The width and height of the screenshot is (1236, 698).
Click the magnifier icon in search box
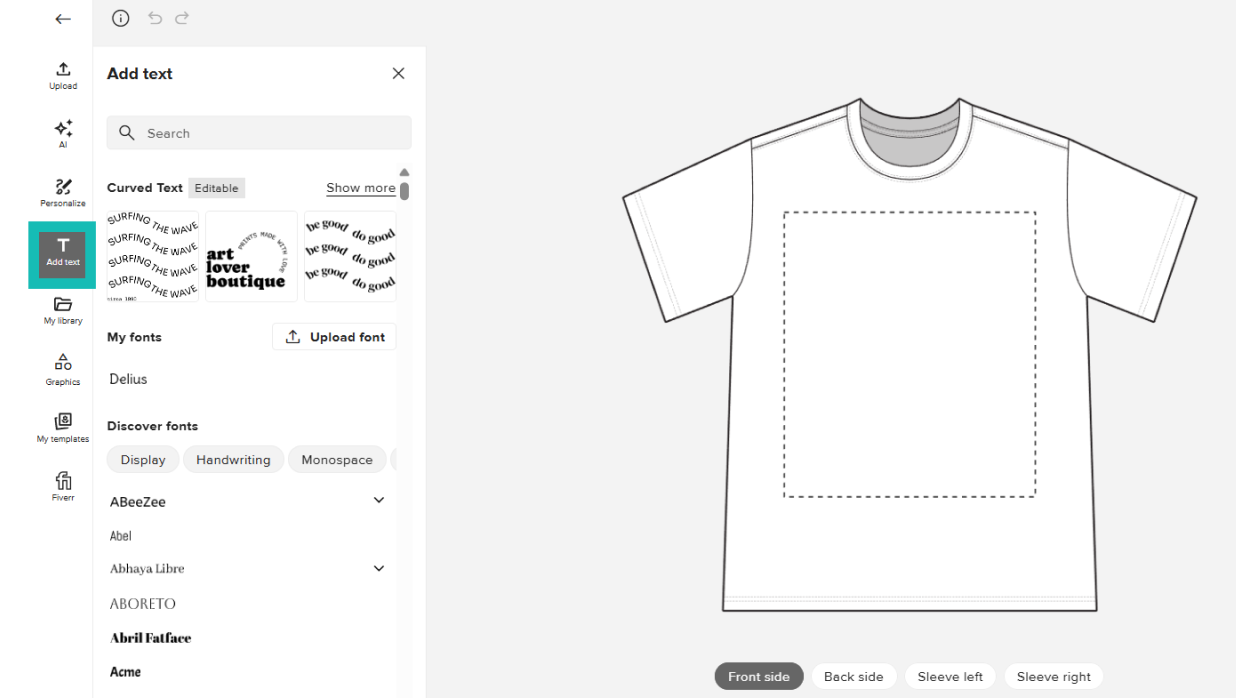[127, 133]
